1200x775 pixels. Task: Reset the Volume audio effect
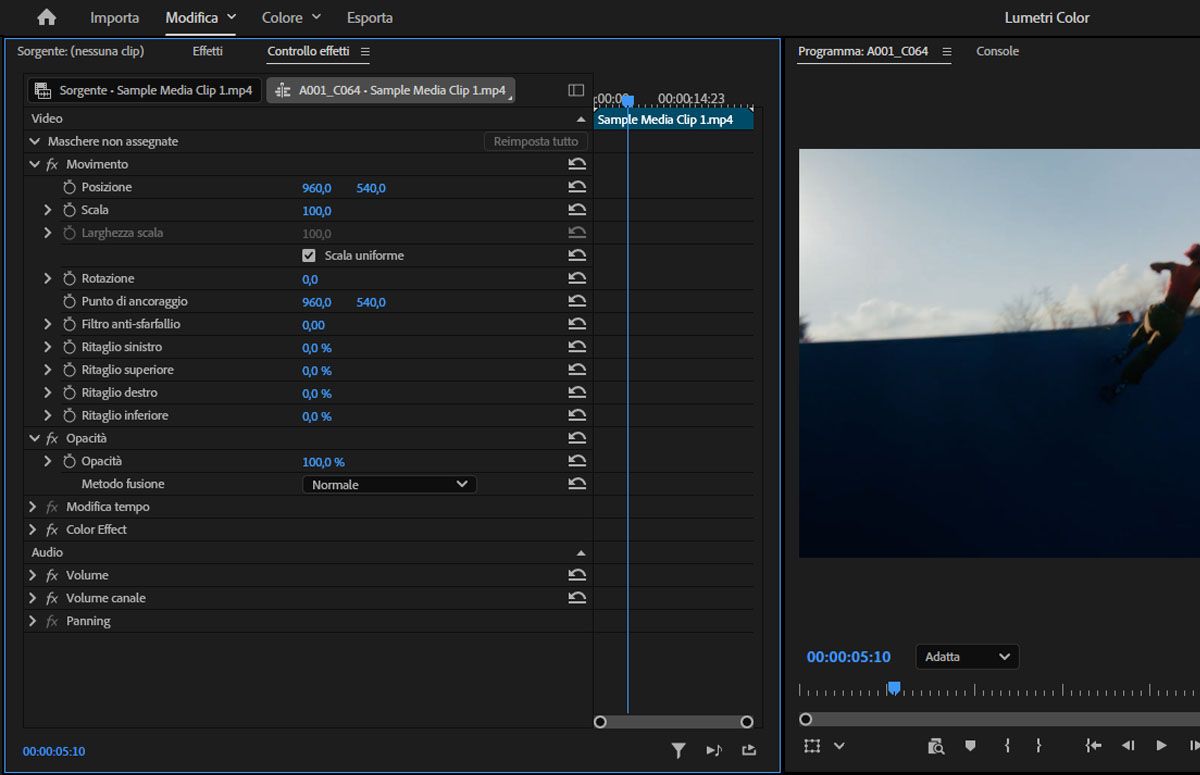click(577, 575)
